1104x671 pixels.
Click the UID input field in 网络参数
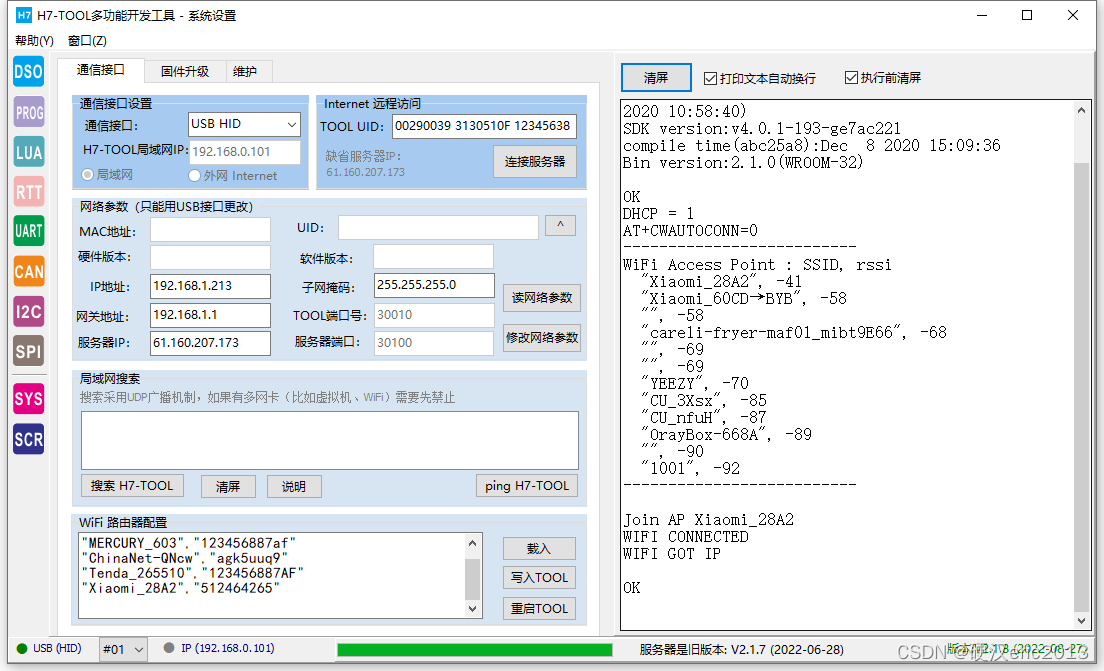click(438, 227)
